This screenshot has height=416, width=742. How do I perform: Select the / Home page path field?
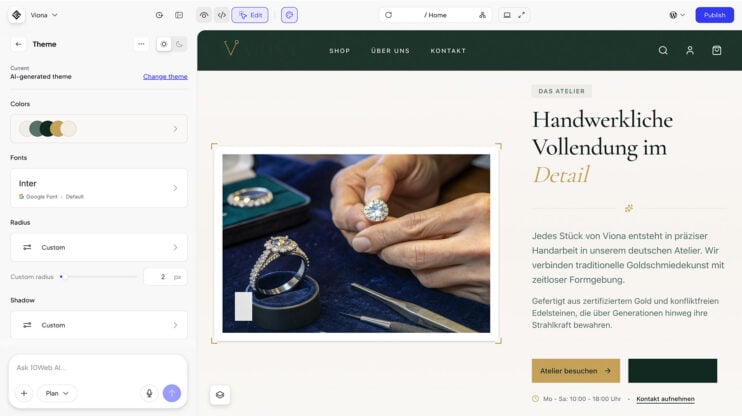[x=435, y=15]
